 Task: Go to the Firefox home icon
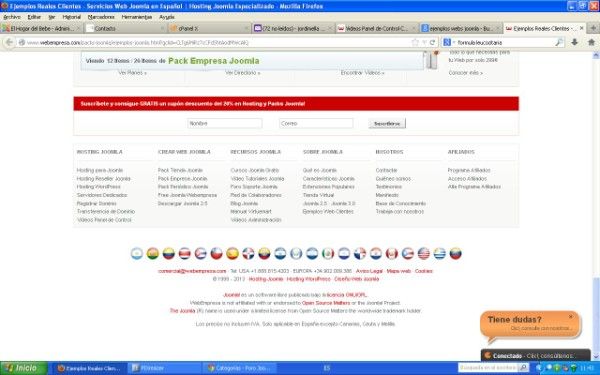click(x=591, y=42)
